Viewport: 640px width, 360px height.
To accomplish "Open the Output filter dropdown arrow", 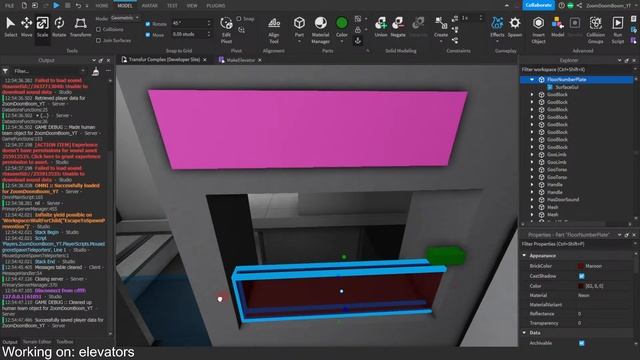I will (x=83, y=71).
